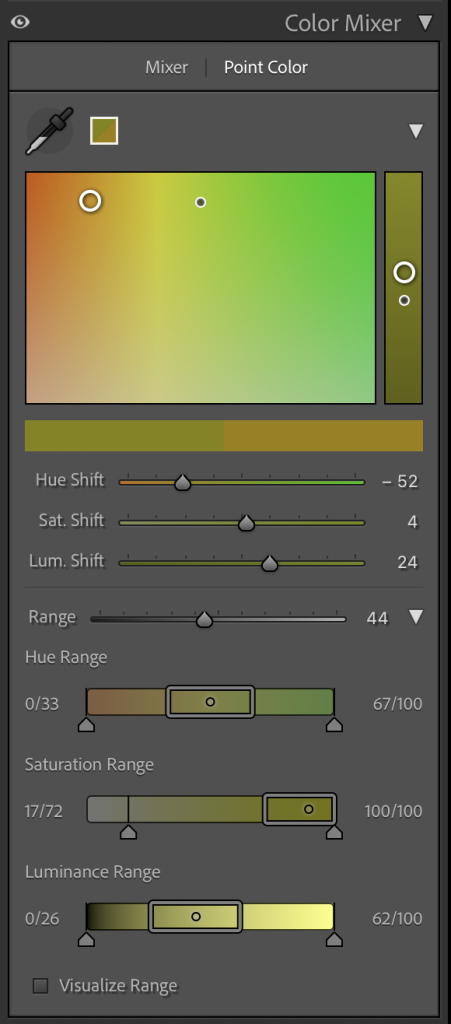Collapse the swatch section disclosure triangle
The height and width of the screenshot is (1024, 451).
416,131
